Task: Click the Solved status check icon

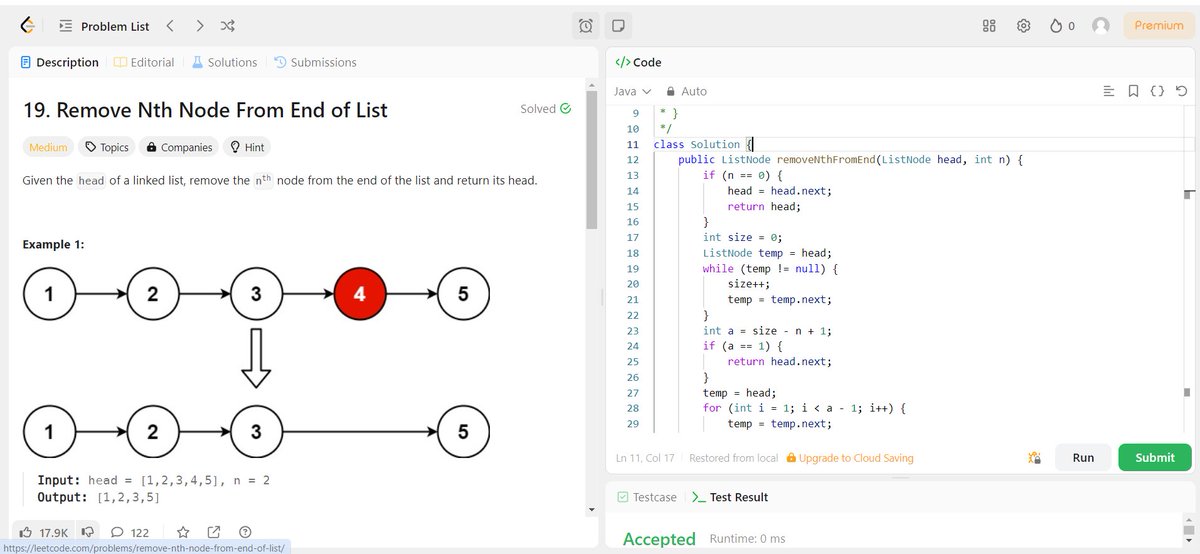Action: (x=566, y=108)
